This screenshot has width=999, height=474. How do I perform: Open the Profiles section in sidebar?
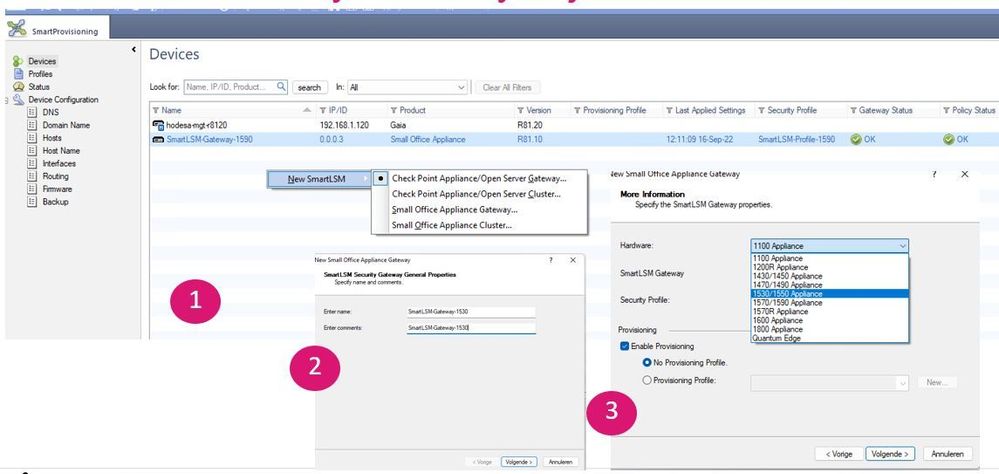click(x=40, y=74)
